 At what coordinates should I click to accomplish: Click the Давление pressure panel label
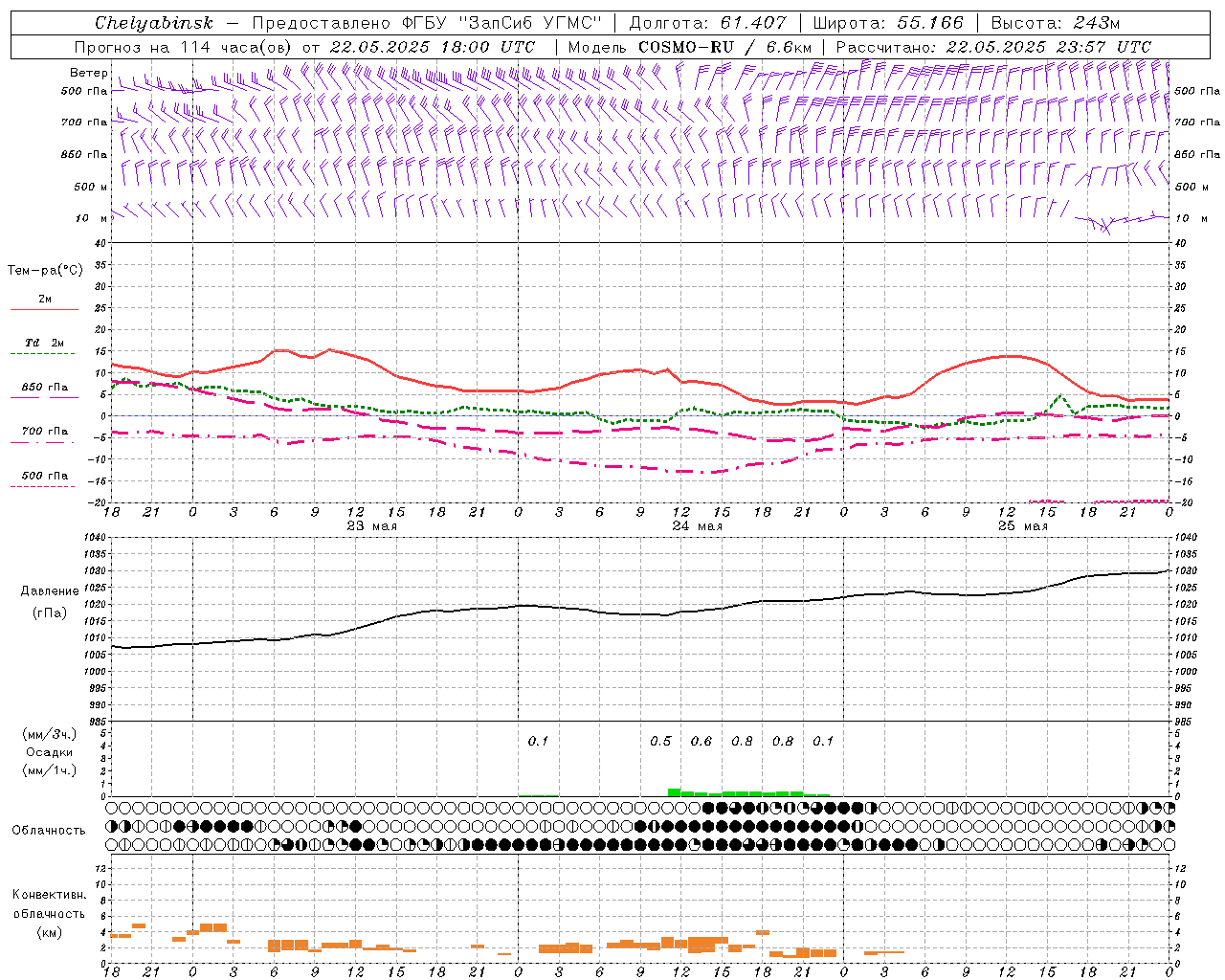(50, 591)
